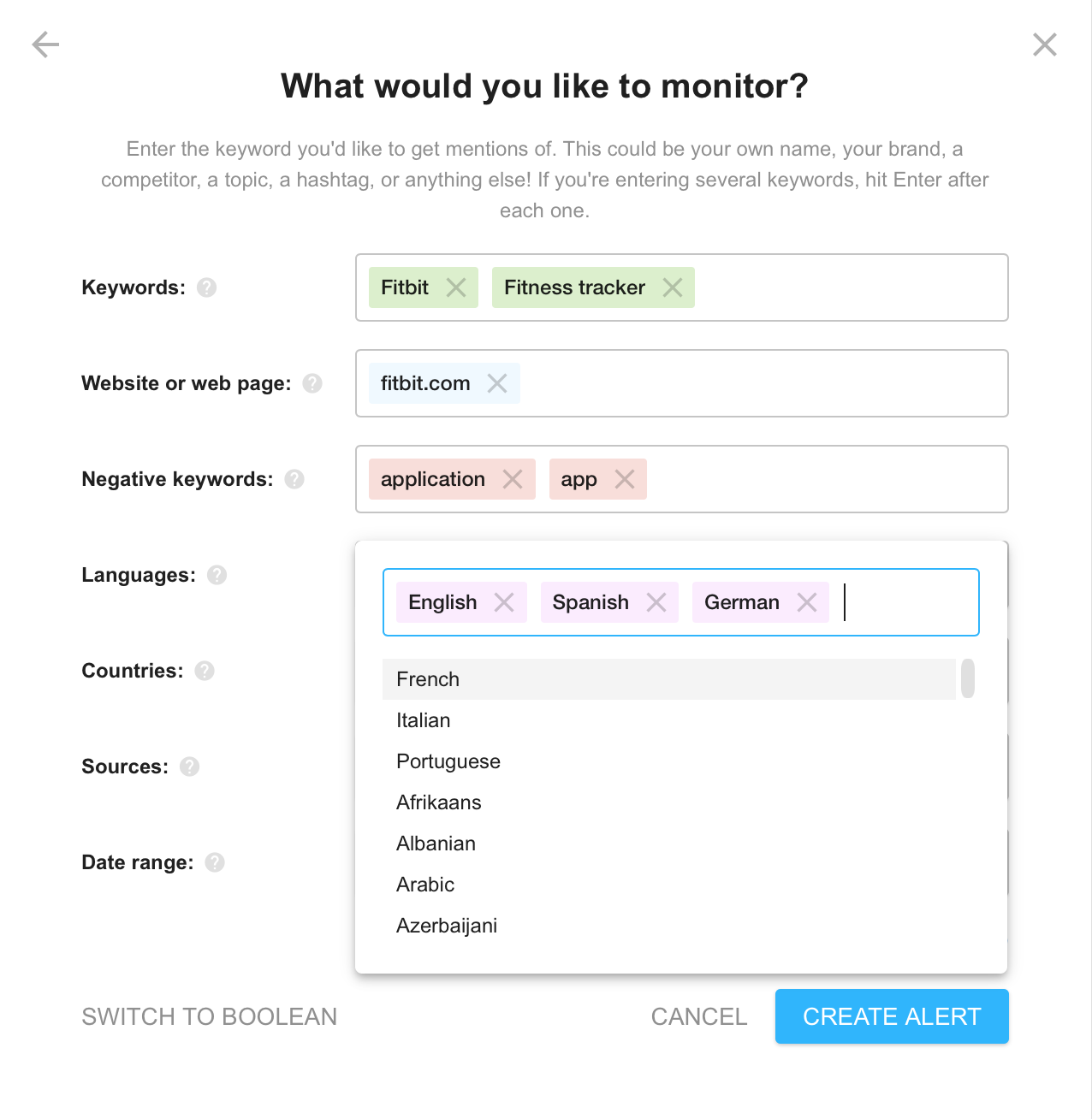
Task: Click the back arrow at top left
Action: [44, 44]
